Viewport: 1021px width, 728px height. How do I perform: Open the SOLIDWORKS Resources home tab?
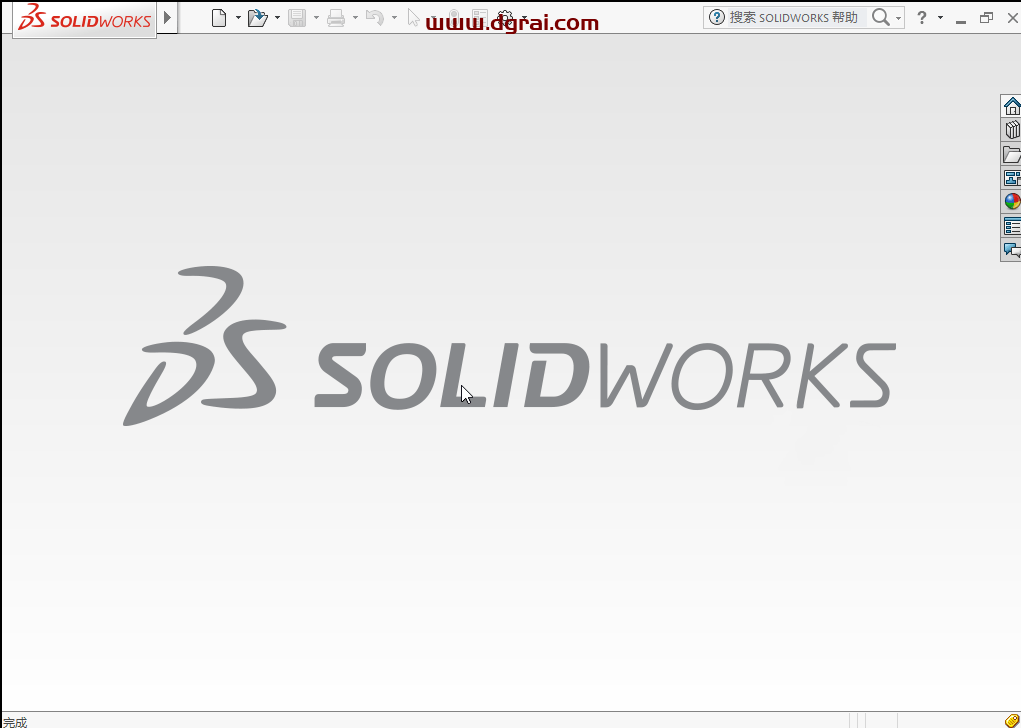(x=1011, y=105)
